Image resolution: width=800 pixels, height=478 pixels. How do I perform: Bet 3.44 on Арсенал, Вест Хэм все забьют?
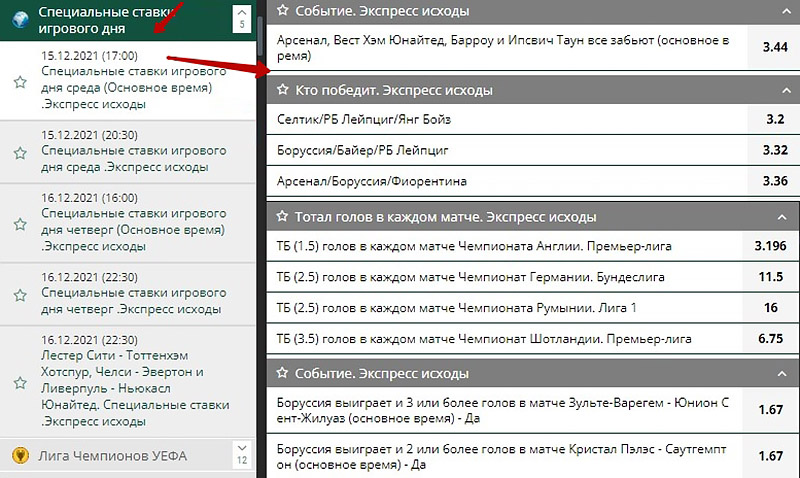pyautogui.click(x=774, y=47)
